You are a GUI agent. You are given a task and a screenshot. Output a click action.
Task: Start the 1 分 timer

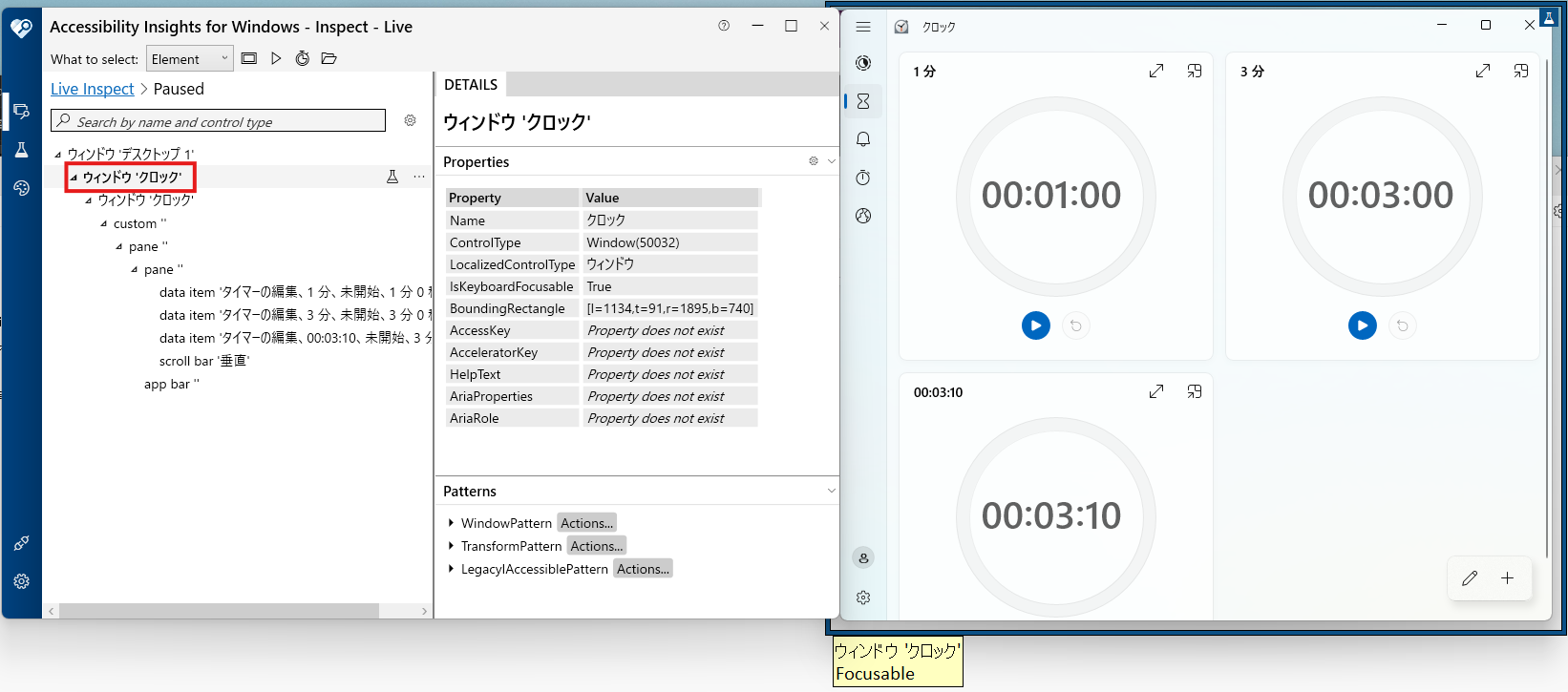pyautogui.click(x=1036, y=325)
